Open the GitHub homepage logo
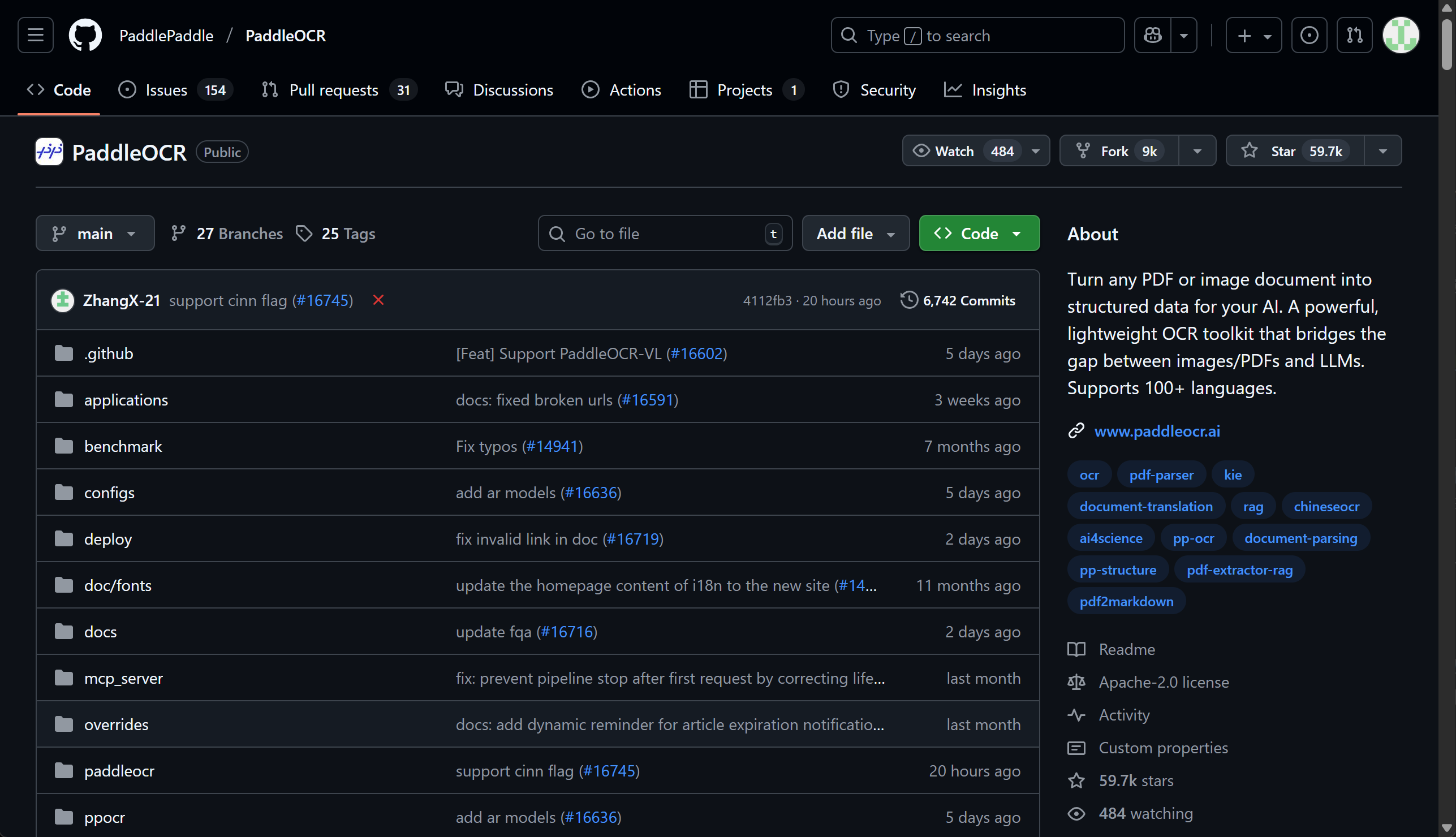Image resolution: width=1456 pixels, height=837 pixels. [85, 35]
